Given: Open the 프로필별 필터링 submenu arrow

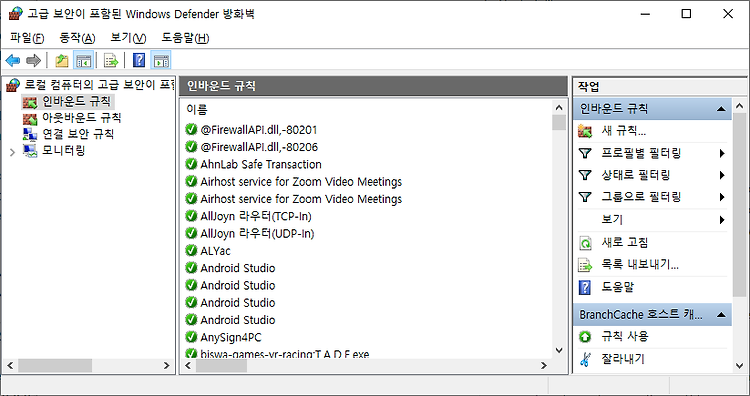Looking at the screenshot, I should click(x=722, y=154).
